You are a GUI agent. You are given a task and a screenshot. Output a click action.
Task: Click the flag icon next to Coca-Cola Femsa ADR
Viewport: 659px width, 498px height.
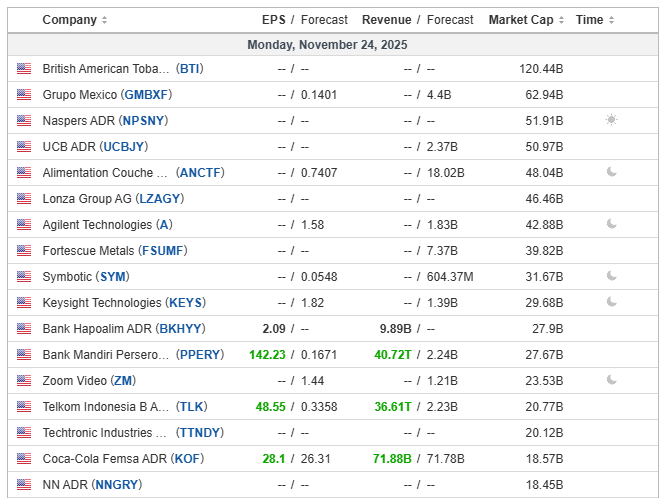[x=24, y=459]
